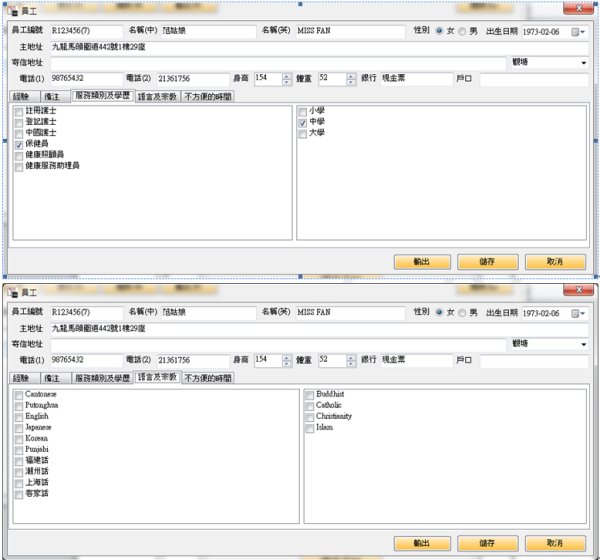Click 體重 spinner arrows in upper window

point(351,79)
